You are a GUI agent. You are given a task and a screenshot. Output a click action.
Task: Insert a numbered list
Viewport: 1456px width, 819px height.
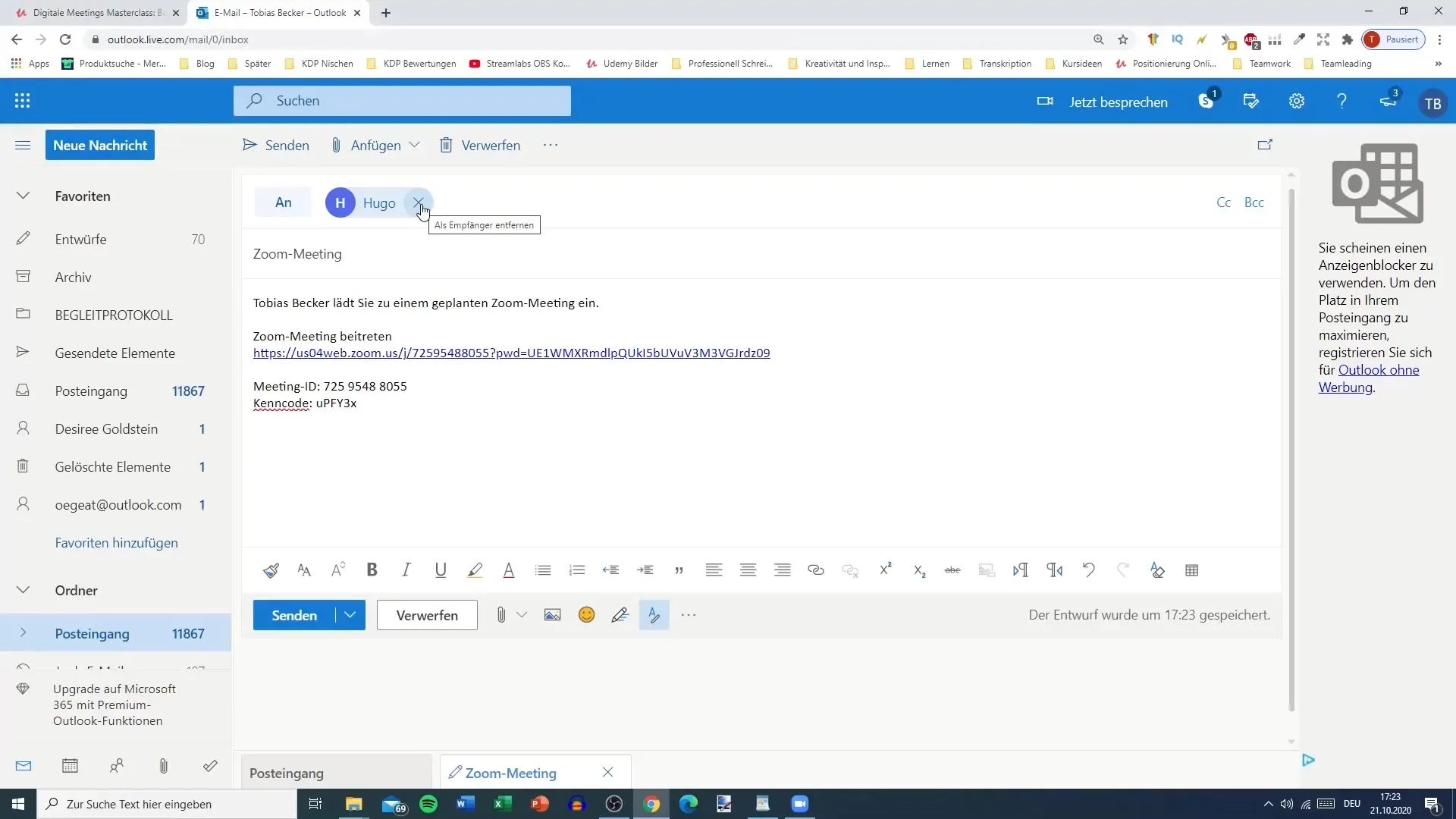pyautogui.click(x=577, y=570)
